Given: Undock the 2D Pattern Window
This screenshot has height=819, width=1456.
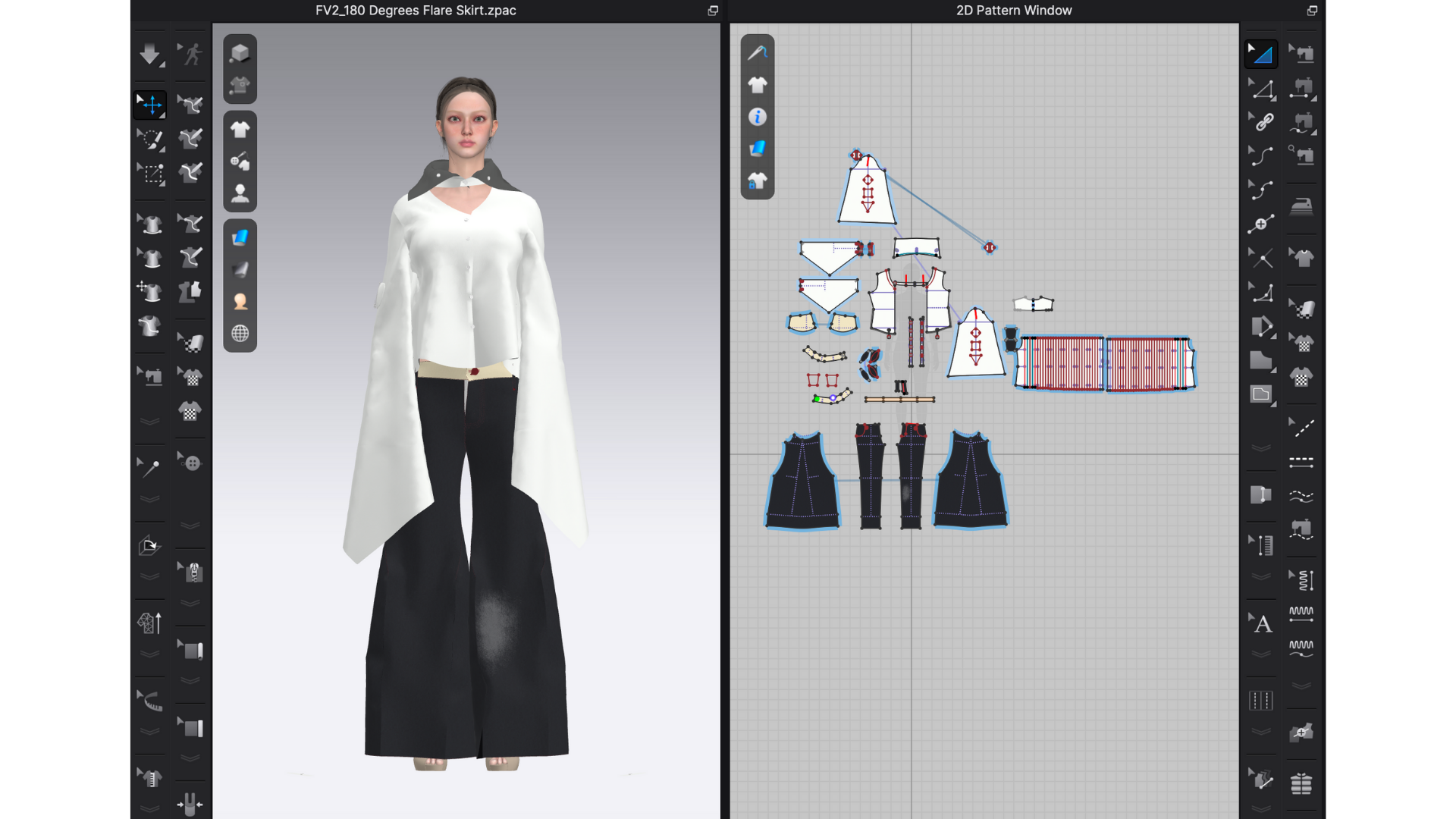Looking at the screenshot, I should 1312,11.
